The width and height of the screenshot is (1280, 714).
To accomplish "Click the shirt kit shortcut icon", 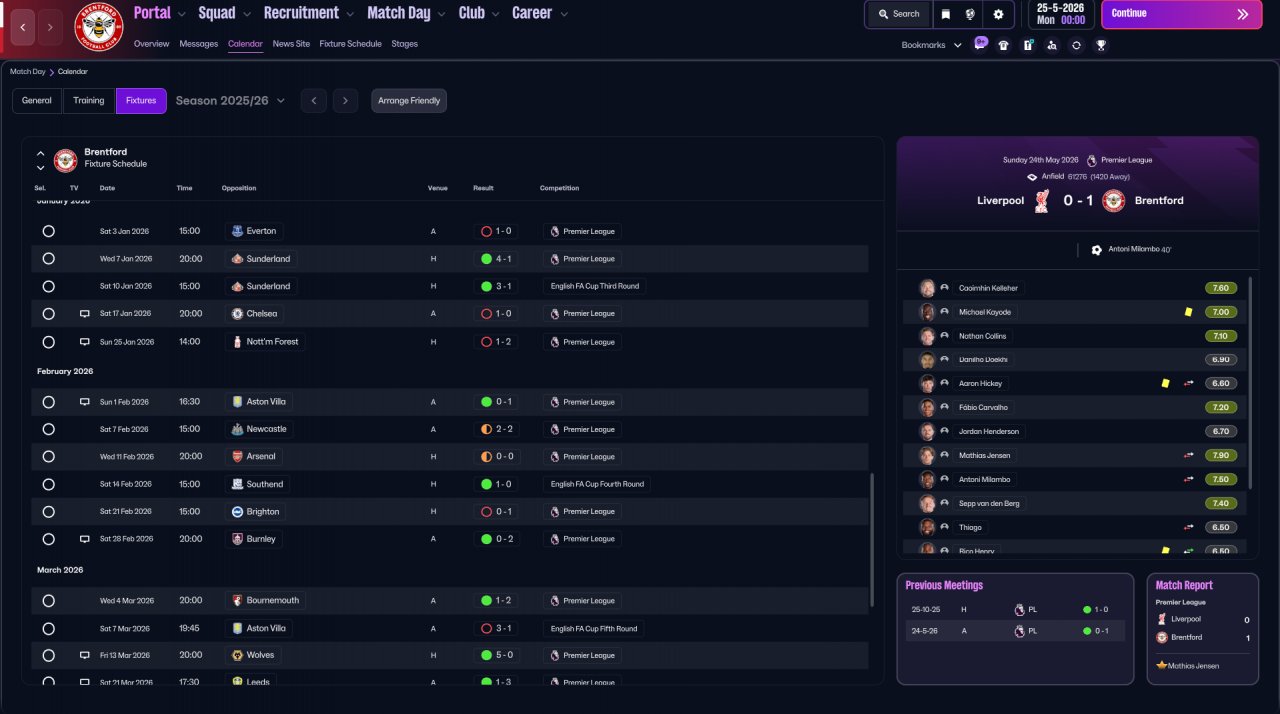I will (1004, 45).
